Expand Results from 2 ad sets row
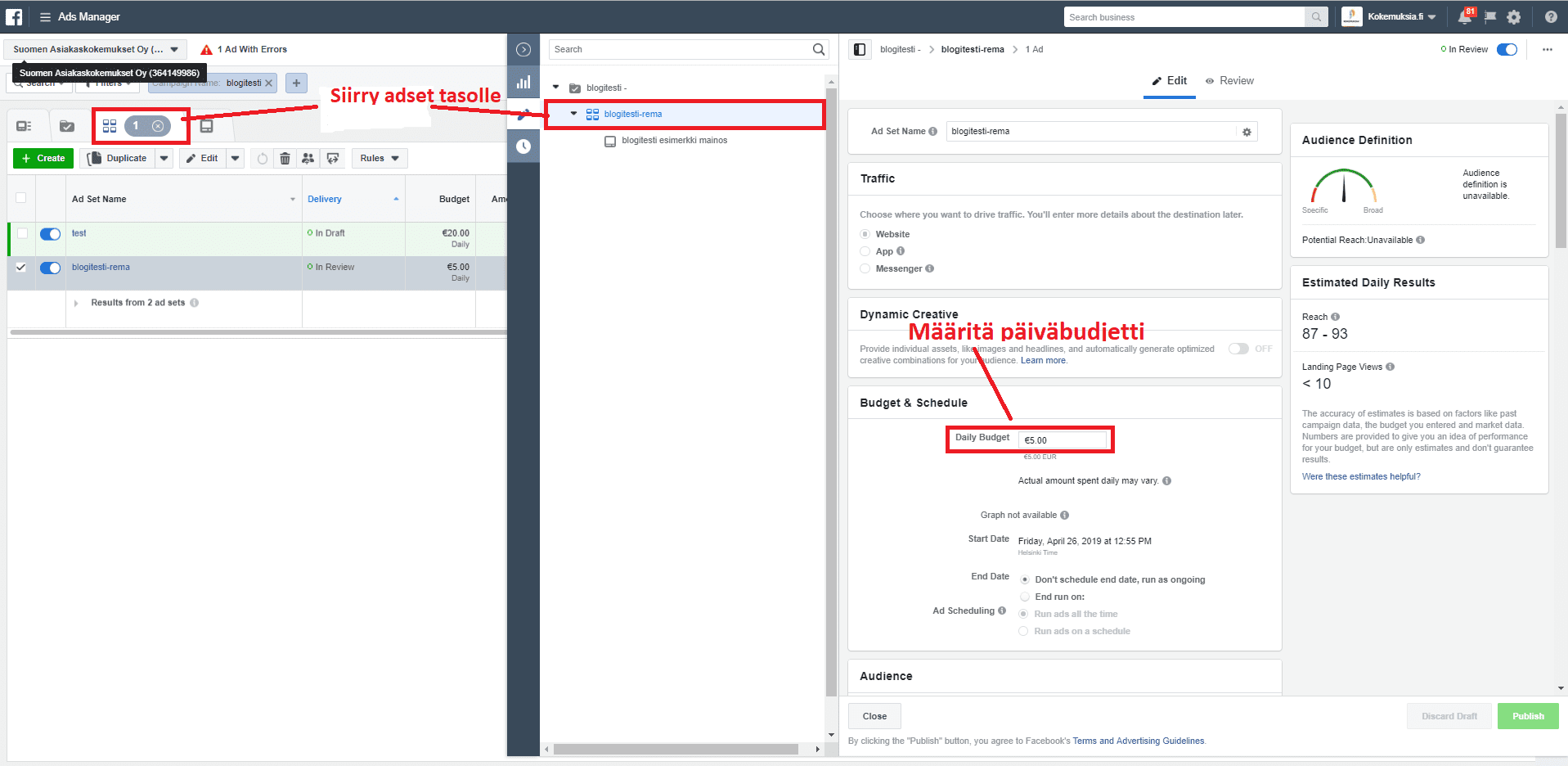Image resolution: width=1568 pixels, height=766 pixels. pos(76,304)
